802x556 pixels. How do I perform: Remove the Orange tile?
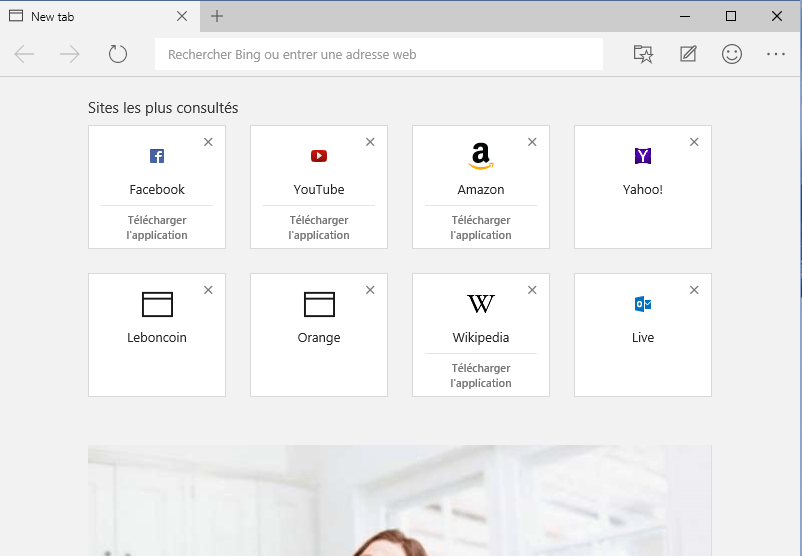(x=370, y=290)
